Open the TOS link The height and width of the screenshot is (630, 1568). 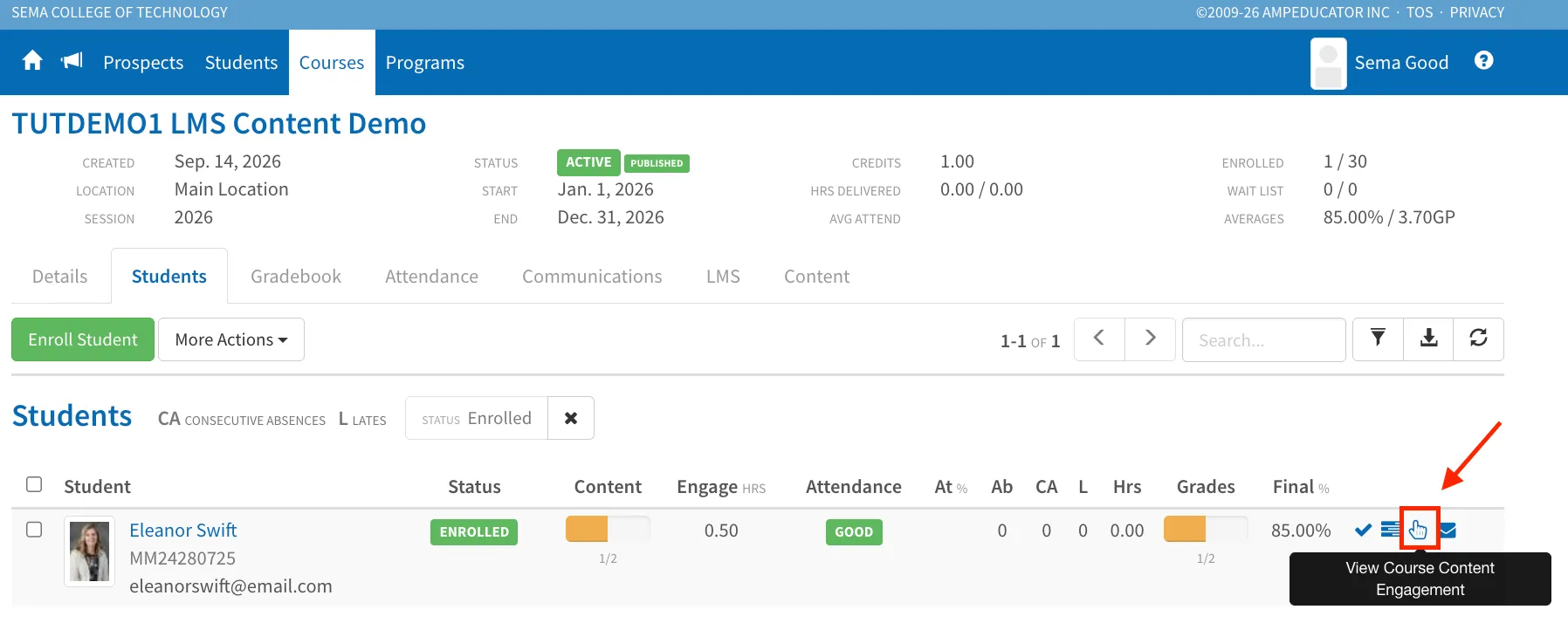click(1420, 12)
